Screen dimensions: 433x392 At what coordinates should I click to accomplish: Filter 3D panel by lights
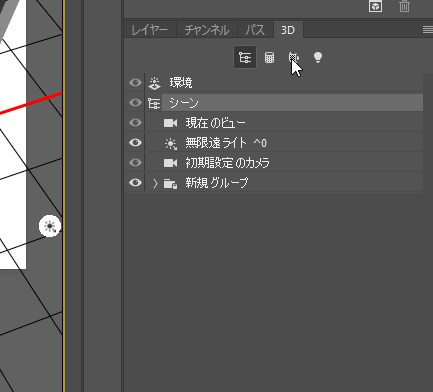[318, 57]
